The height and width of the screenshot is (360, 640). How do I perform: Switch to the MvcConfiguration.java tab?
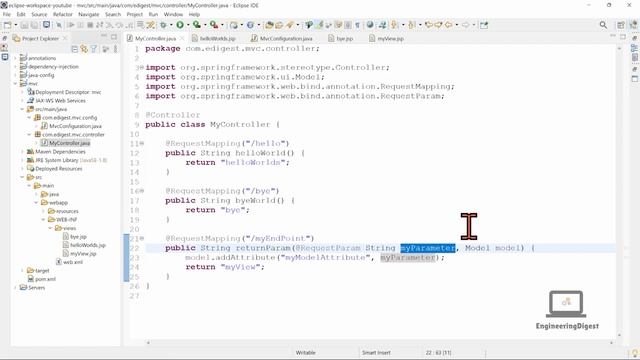point(282,38)
